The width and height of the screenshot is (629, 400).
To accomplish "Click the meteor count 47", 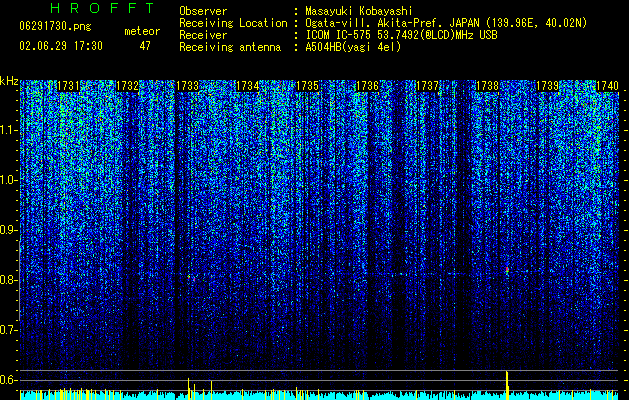I will (145, 46).
